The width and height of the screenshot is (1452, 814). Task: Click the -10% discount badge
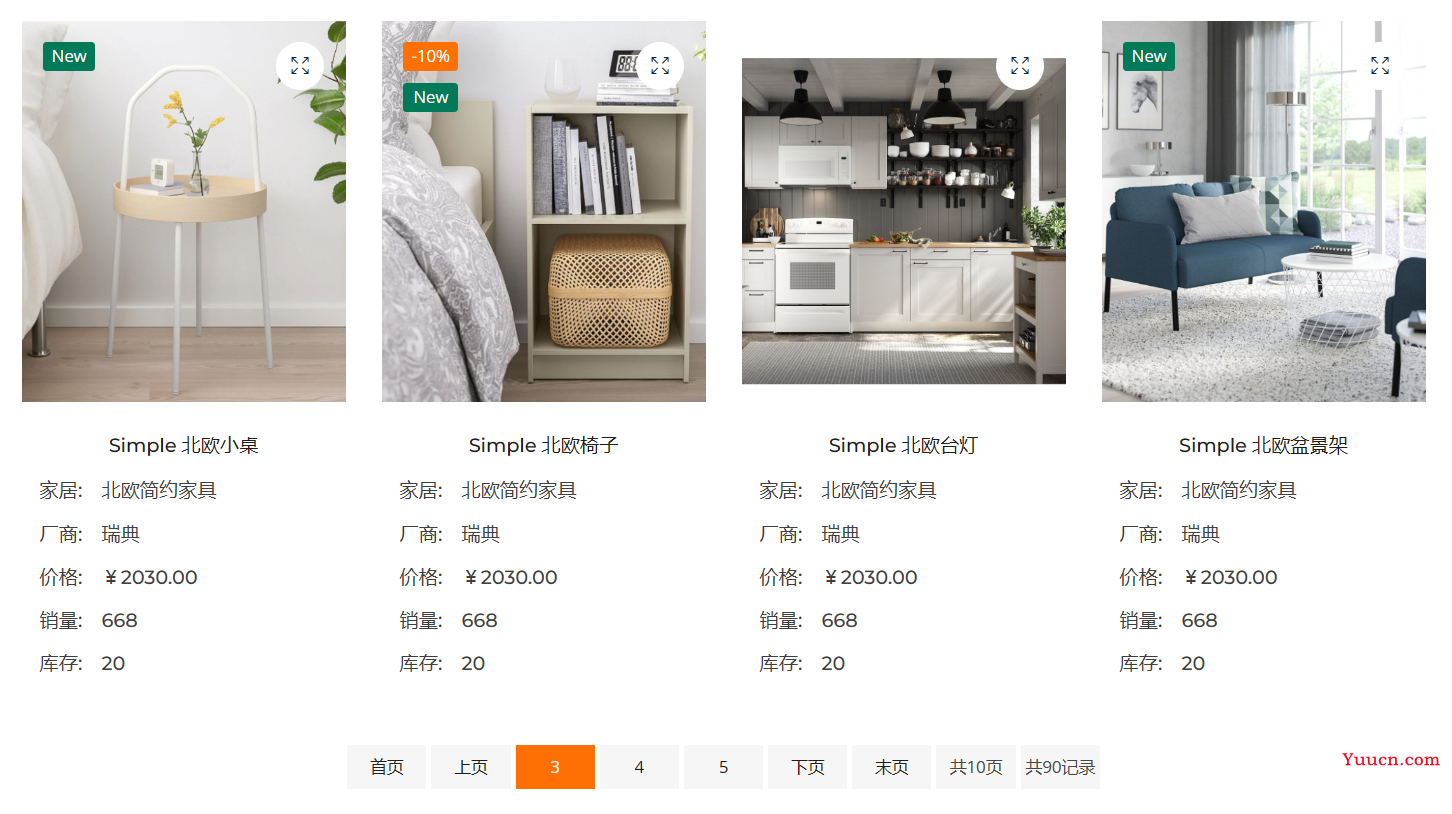[430, 56]
